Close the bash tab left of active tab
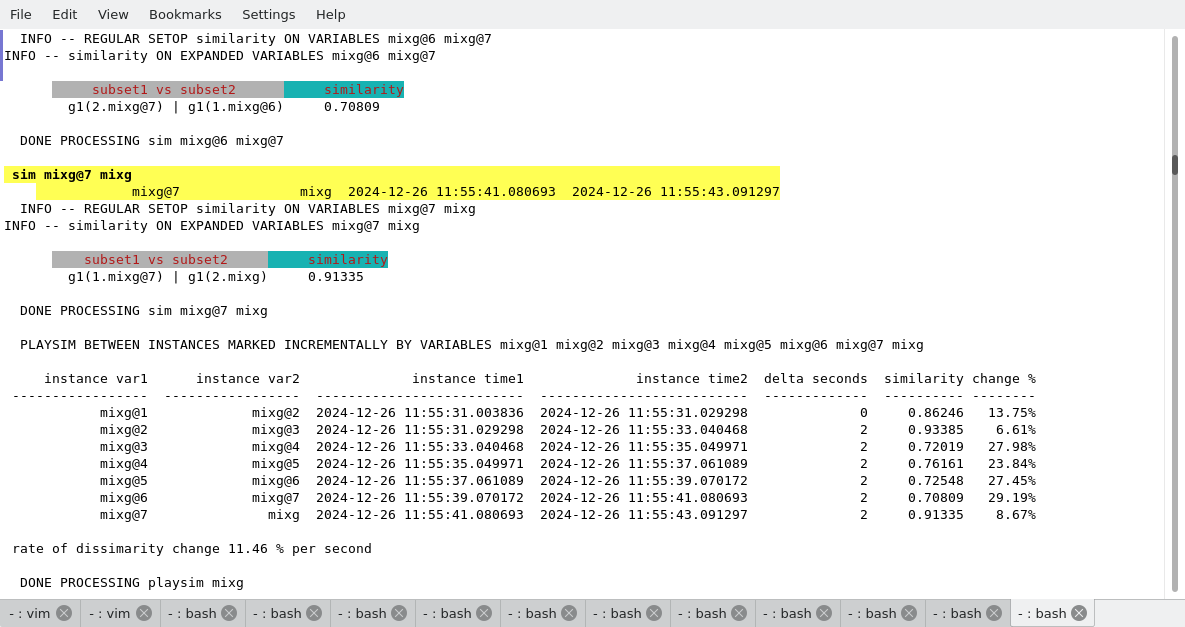This screenshot has width=1185, height=627. click(994, 613)
